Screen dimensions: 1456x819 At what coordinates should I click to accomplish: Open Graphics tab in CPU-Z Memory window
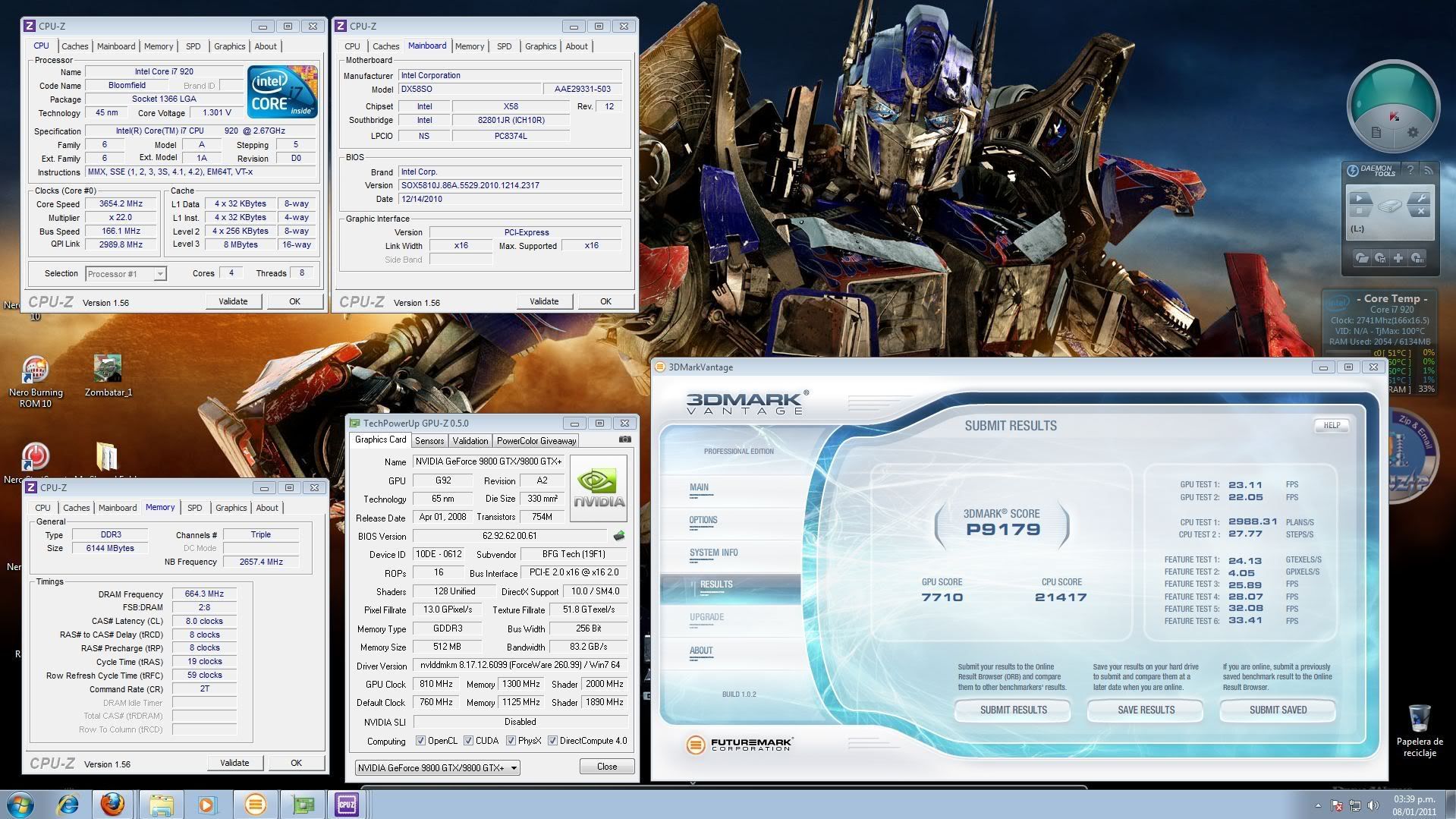pos(231,508)
